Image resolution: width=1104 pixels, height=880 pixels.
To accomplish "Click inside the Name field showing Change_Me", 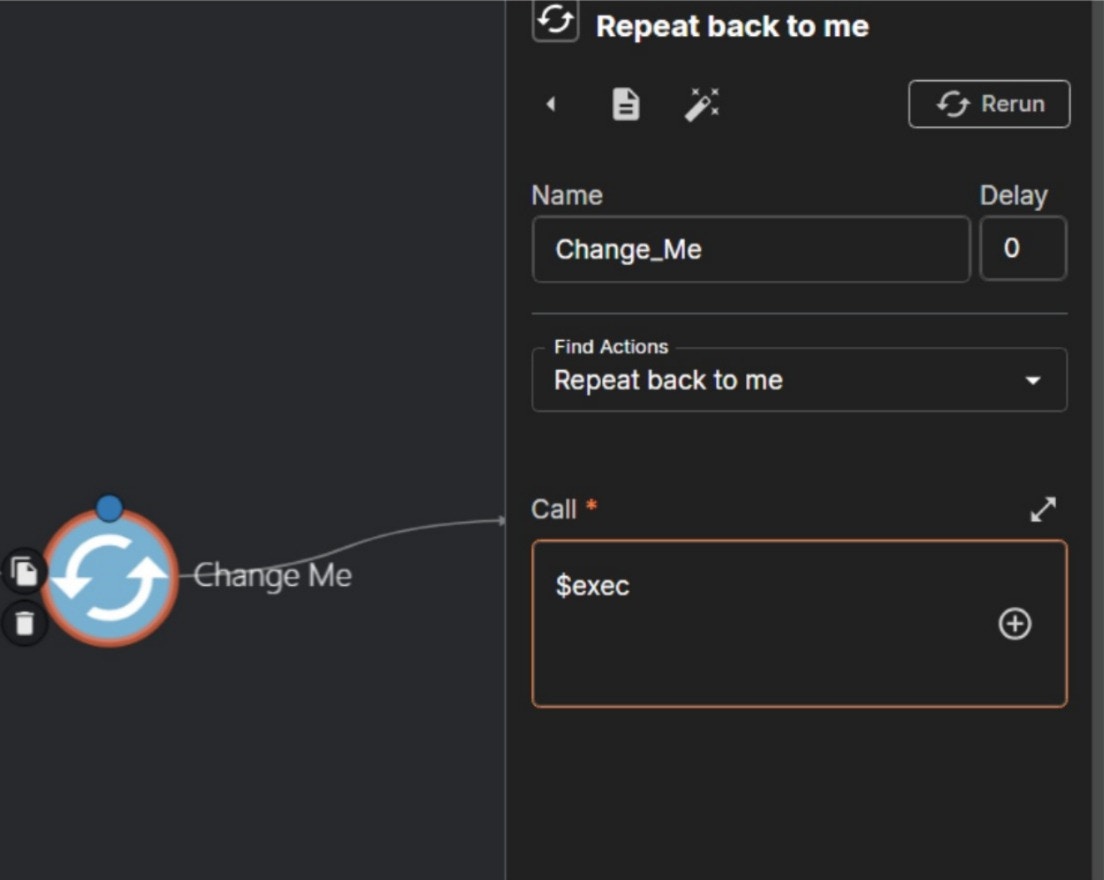I will click(750, 249).
